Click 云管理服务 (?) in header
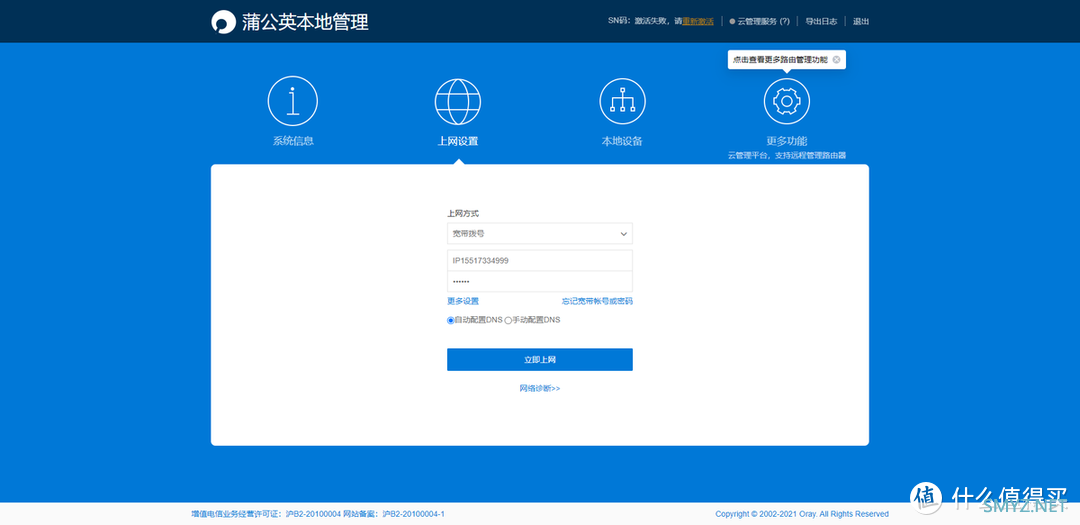1080x525 pixels. pos(764,21)
